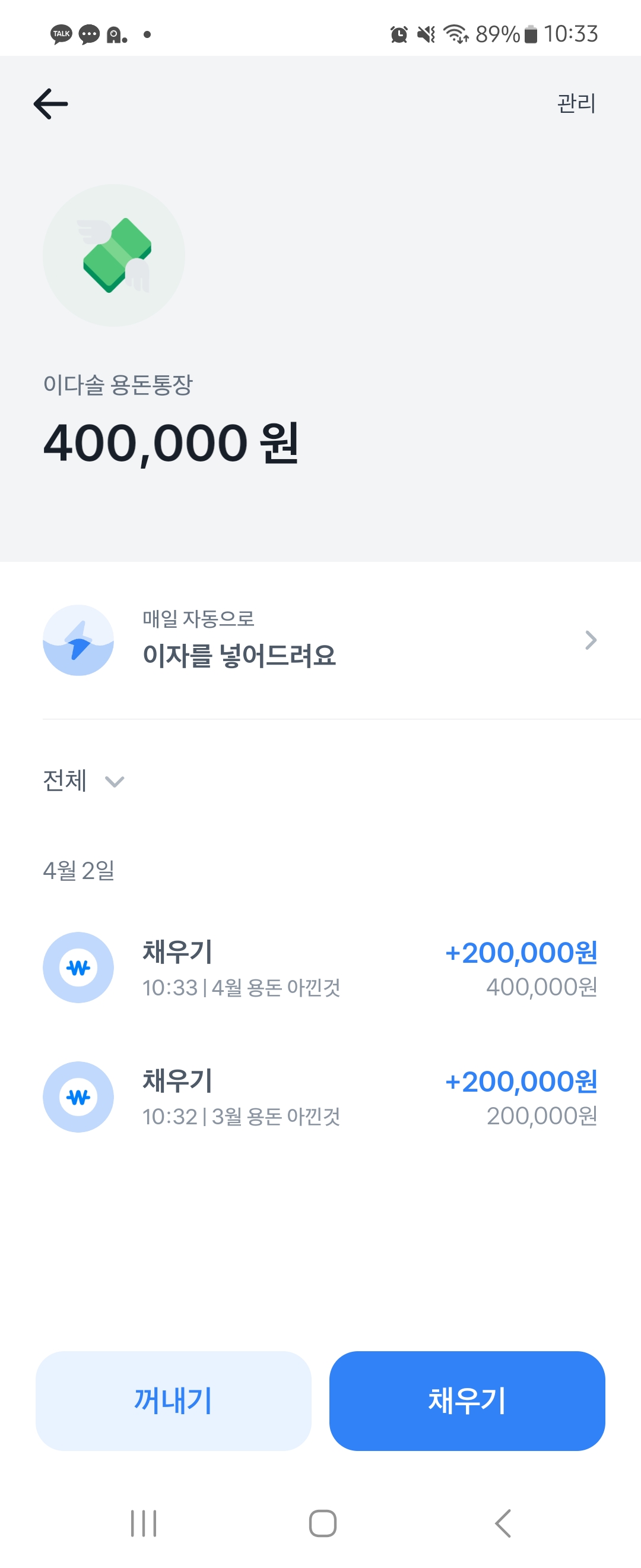Open the 전체 filter dropdown
This screenshot has height=1568, width=641.
coord(65,780)
